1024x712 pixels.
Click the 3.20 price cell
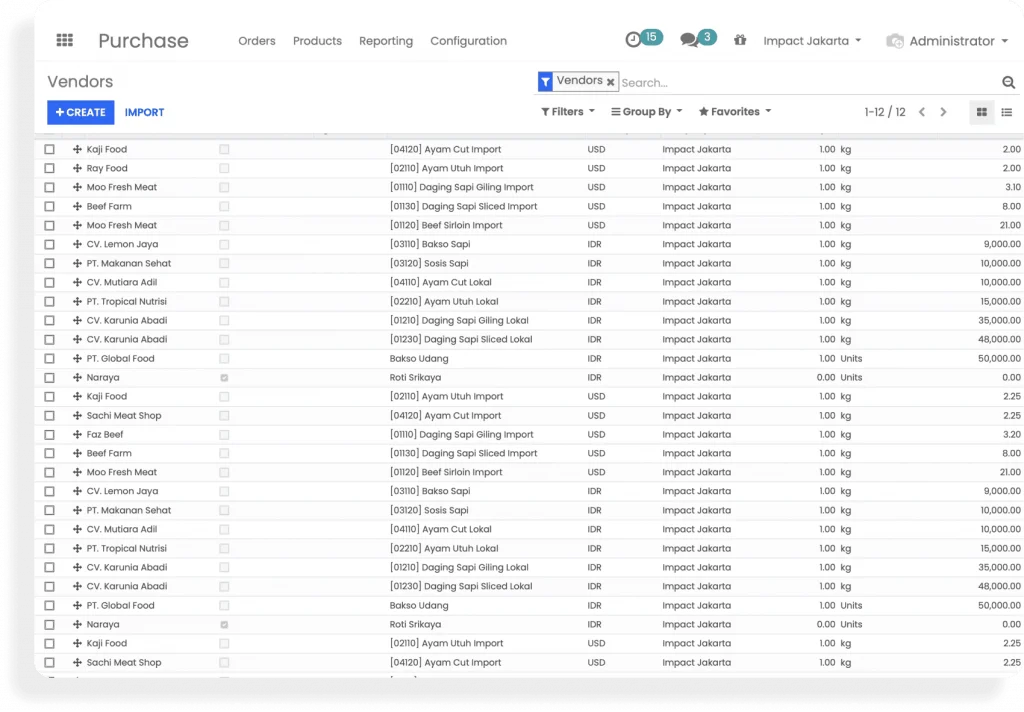[x=1012, y=434]
